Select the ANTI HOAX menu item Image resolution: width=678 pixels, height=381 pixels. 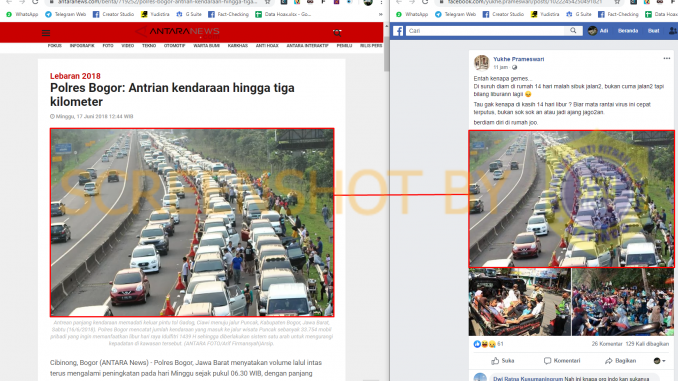pyautogui.click(x=267, y=45)
